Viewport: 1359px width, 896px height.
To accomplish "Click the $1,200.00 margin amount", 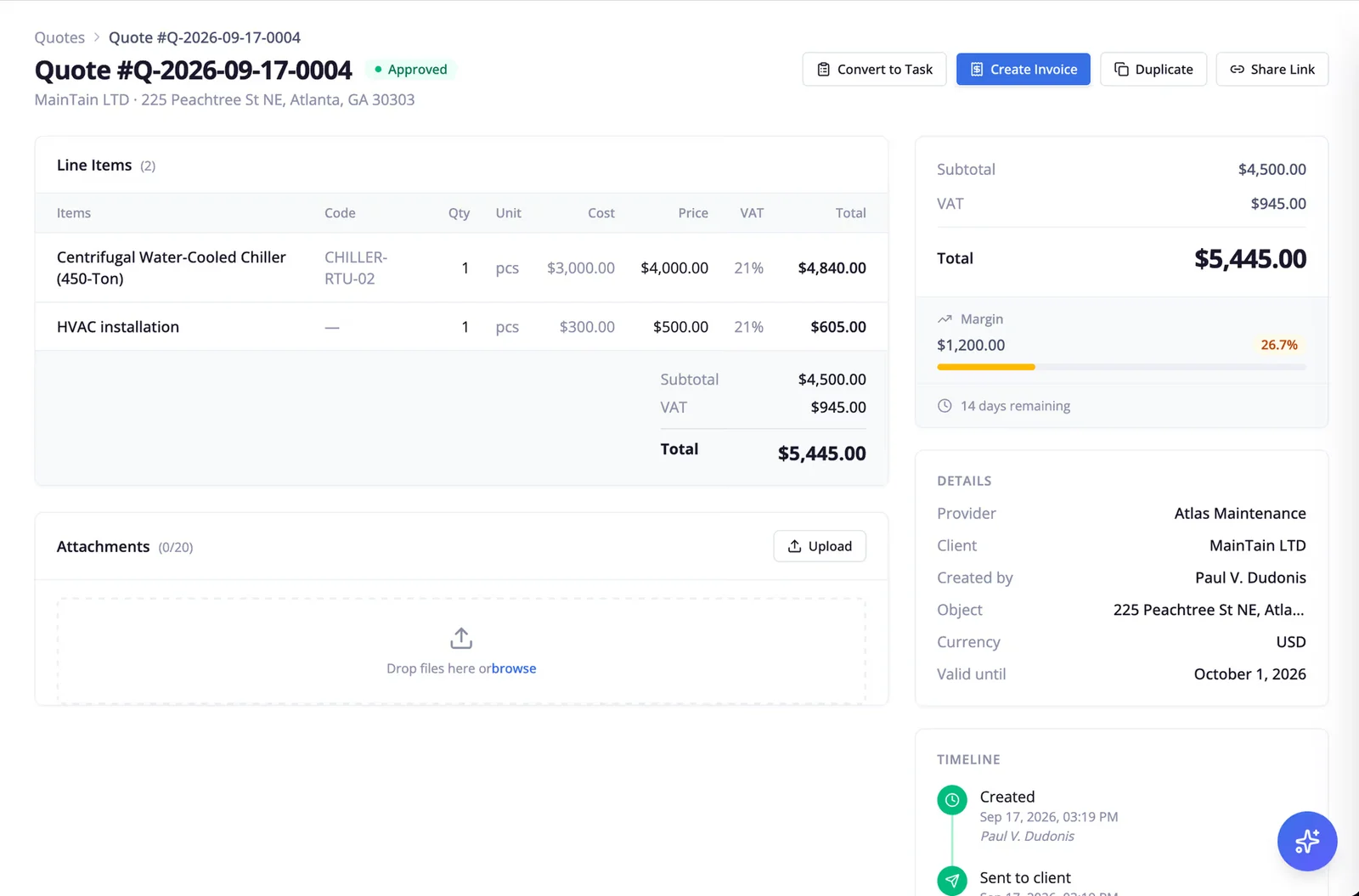I will (971, 345).
